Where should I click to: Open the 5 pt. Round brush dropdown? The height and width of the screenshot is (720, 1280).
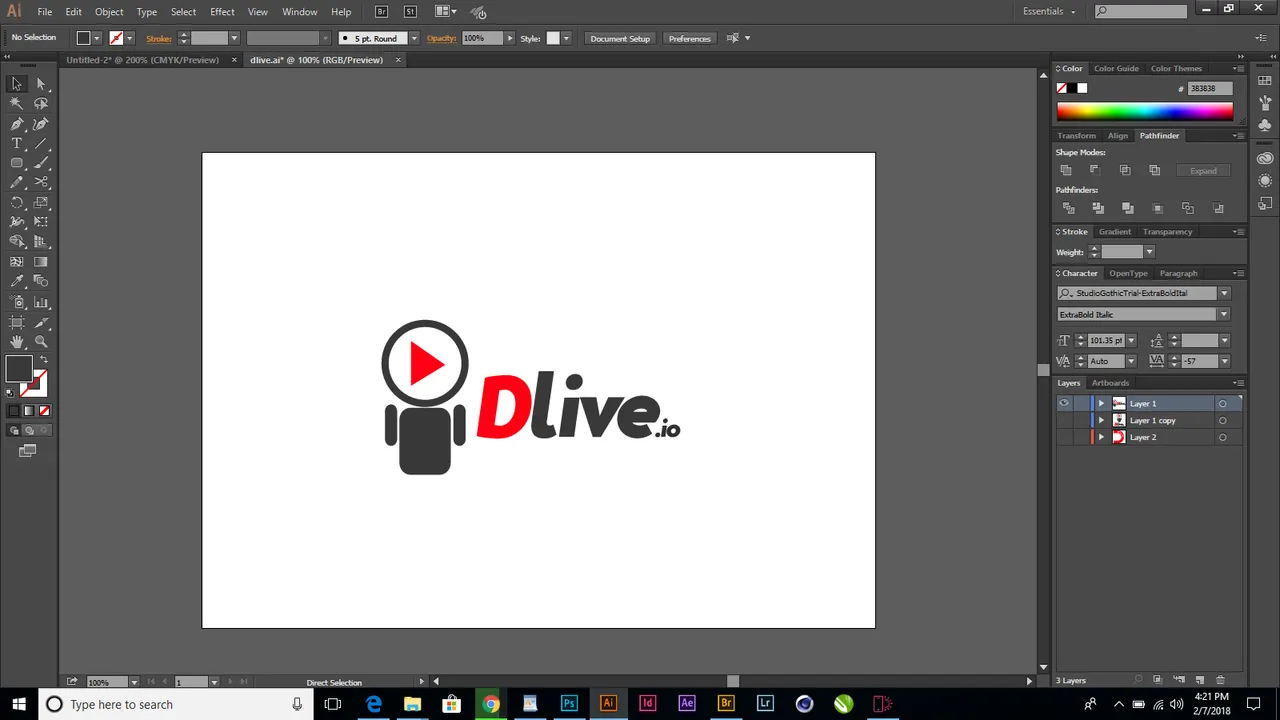tap(414, 38)
